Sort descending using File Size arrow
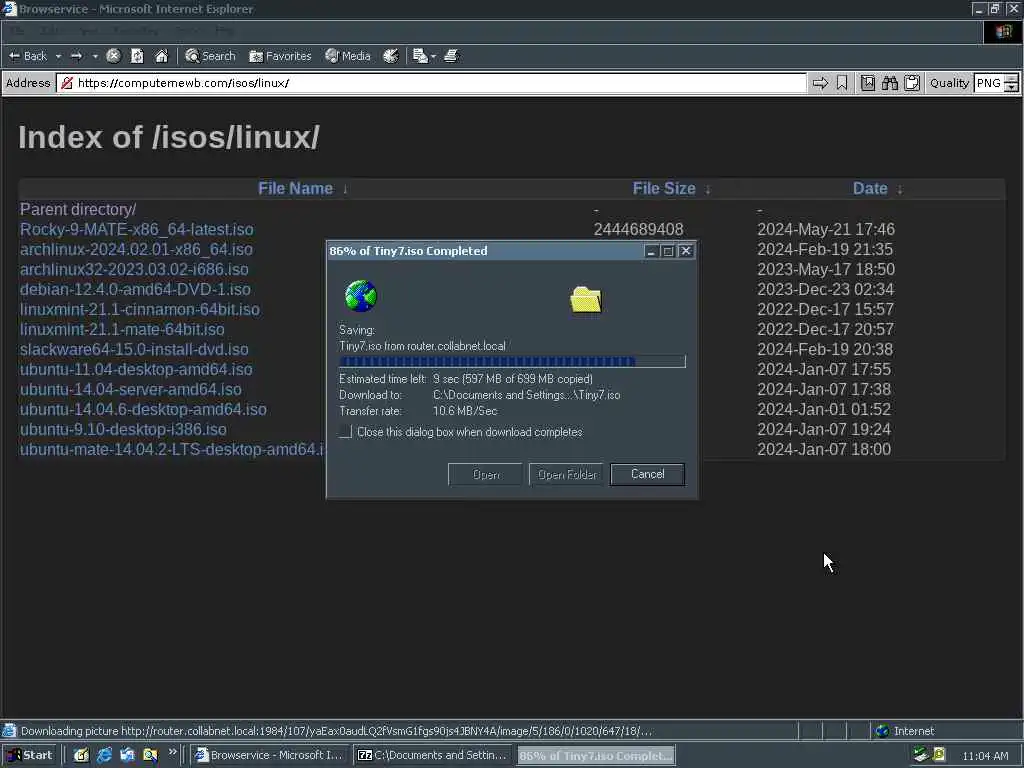 coord(708,189)
